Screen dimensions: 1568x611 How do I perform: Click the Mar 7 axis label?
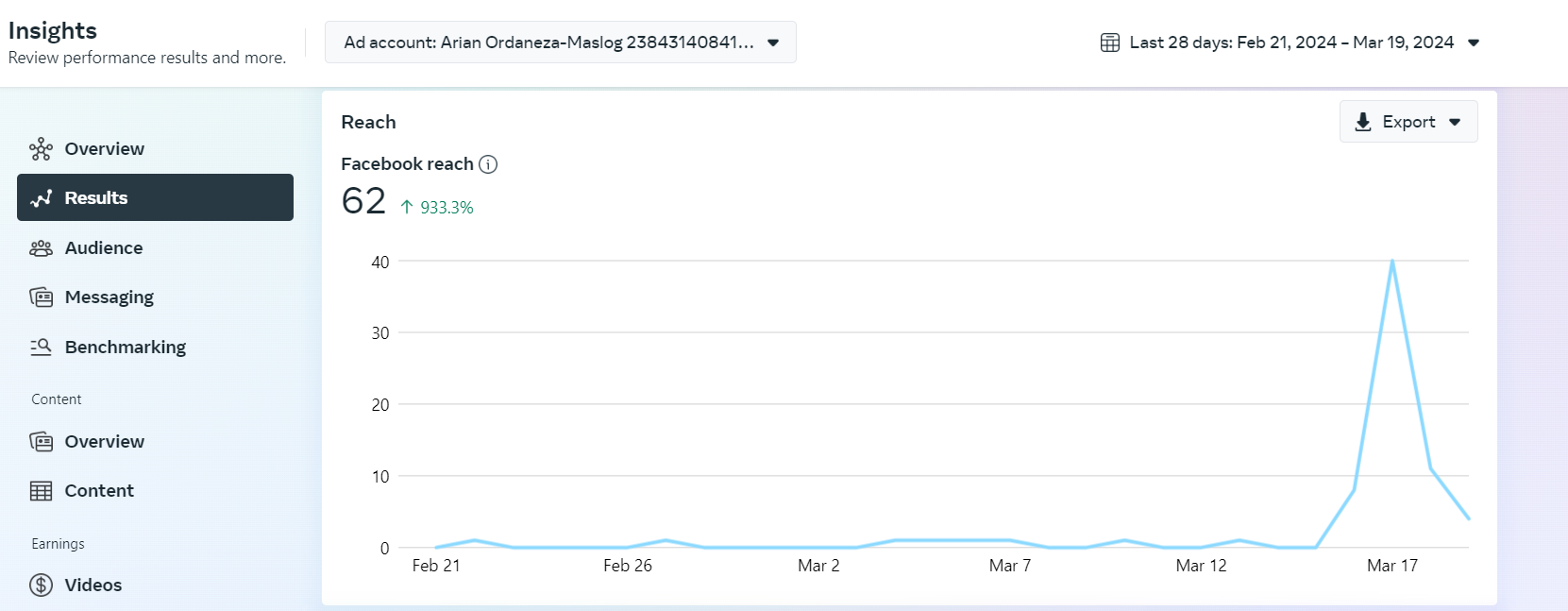click(x=1010, y=566)
